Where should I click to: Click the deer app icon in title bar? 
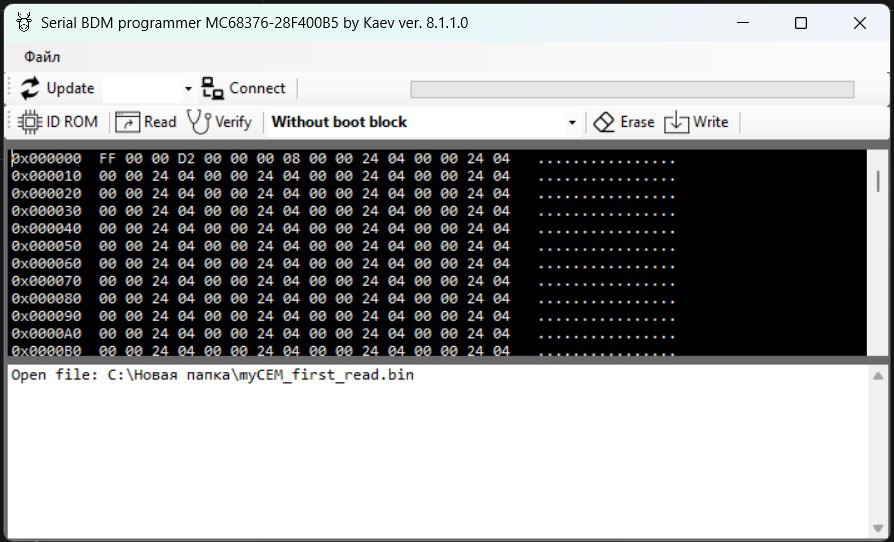point(24,22)
